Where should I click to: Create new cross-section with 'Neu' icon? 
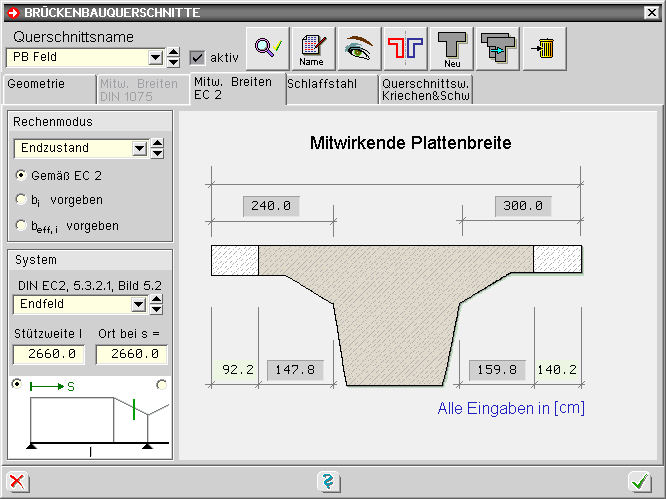[452, 47]
